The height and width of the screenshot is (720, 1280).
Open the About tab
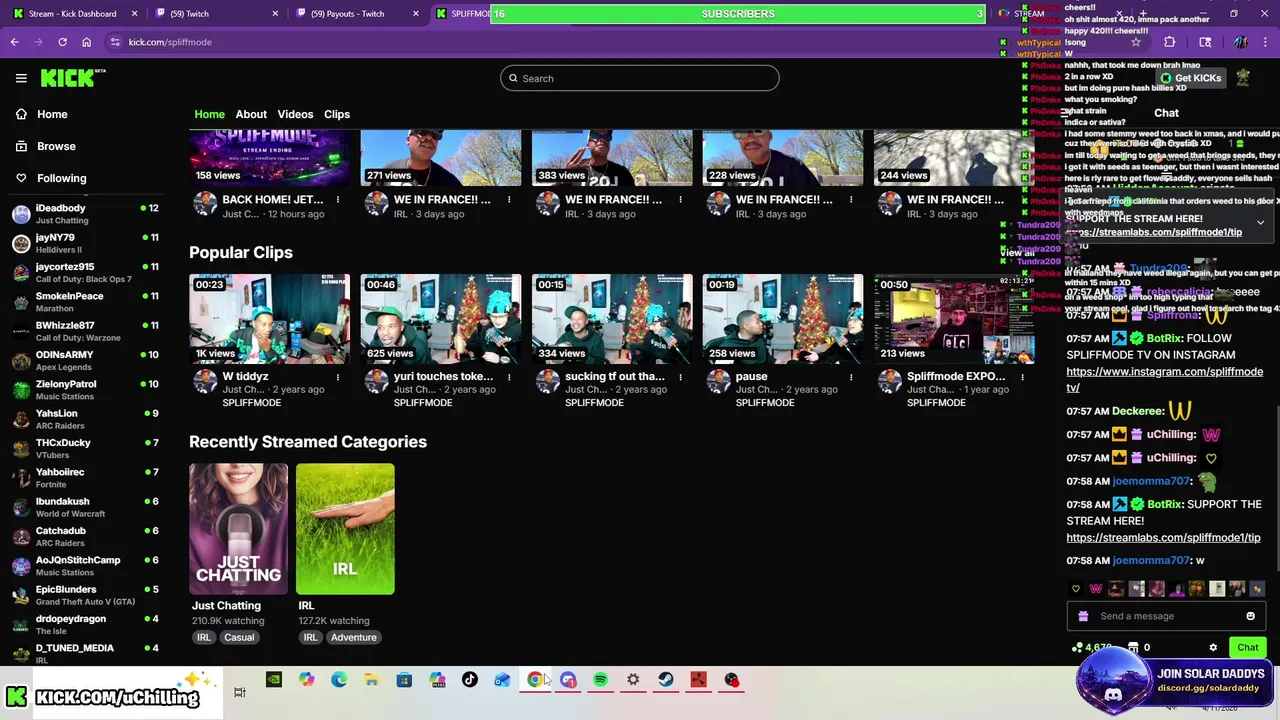[x=251, y=114]
